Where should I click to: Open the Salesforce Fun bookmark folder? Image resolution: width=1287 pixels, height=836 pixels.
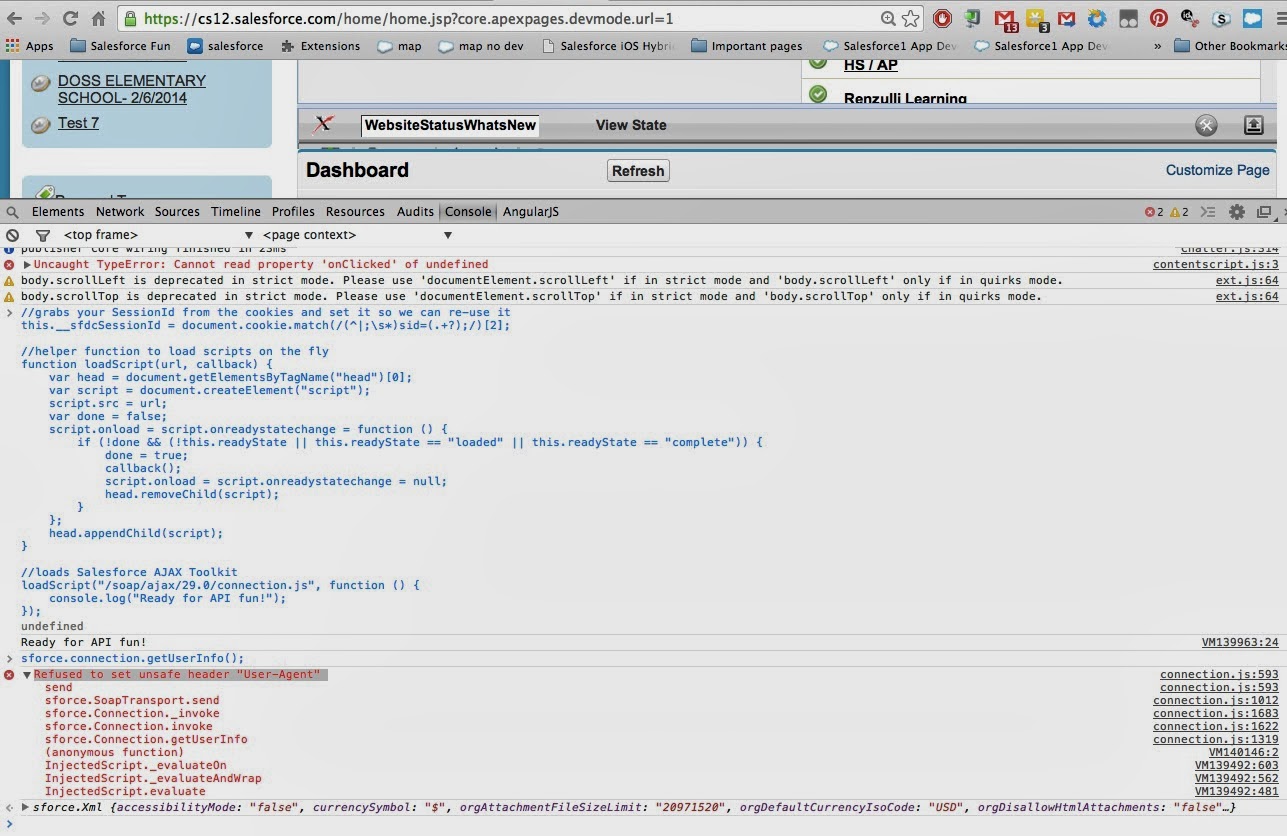point(120,46)
